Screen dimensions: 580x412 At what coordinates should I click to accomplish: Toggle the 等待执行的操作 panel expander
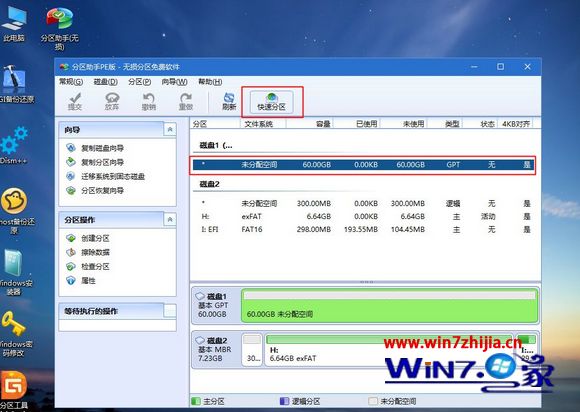(170, 311)
